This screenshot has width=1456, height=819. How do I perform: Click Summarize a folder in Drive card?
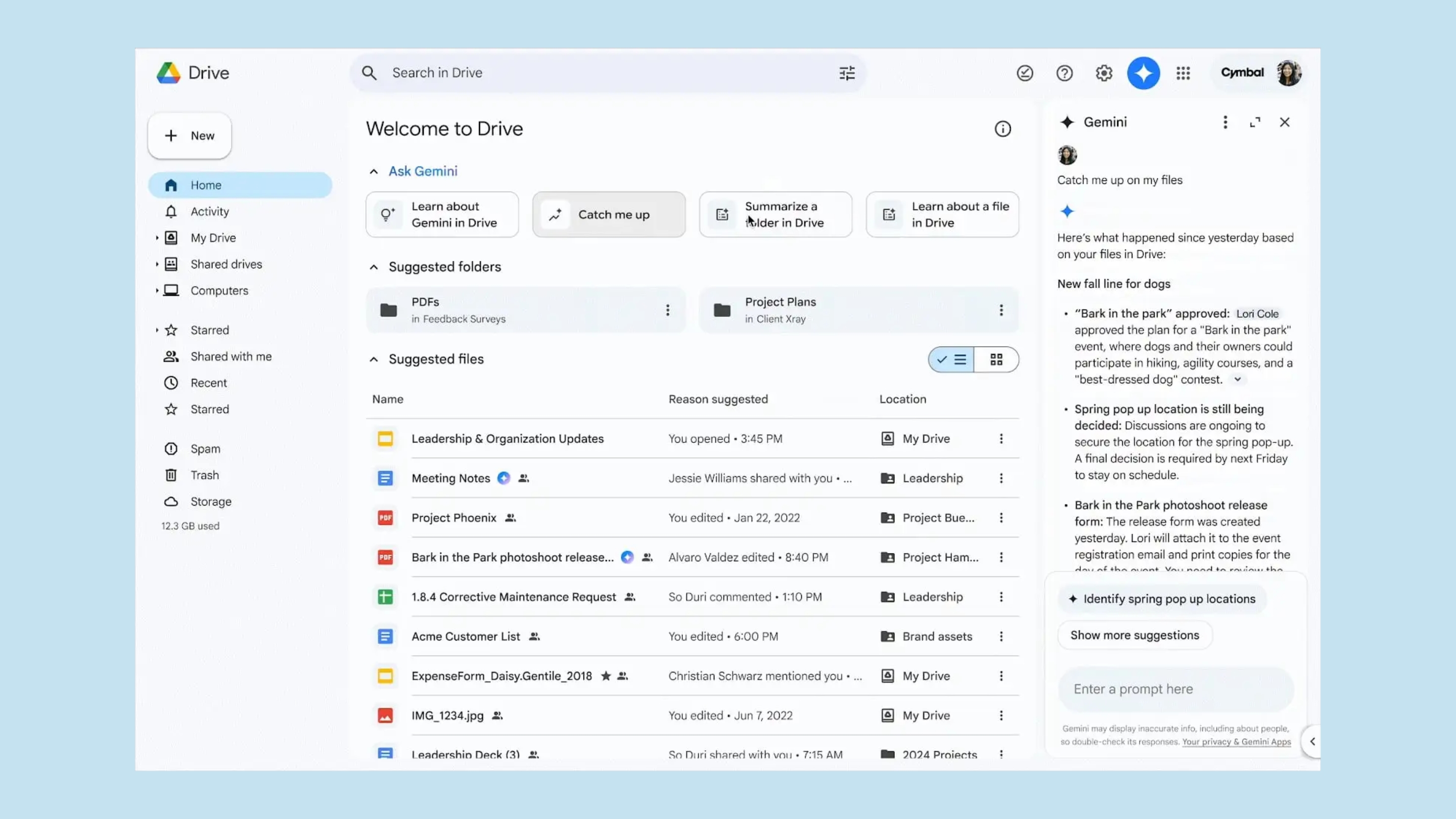coord(776,214)
